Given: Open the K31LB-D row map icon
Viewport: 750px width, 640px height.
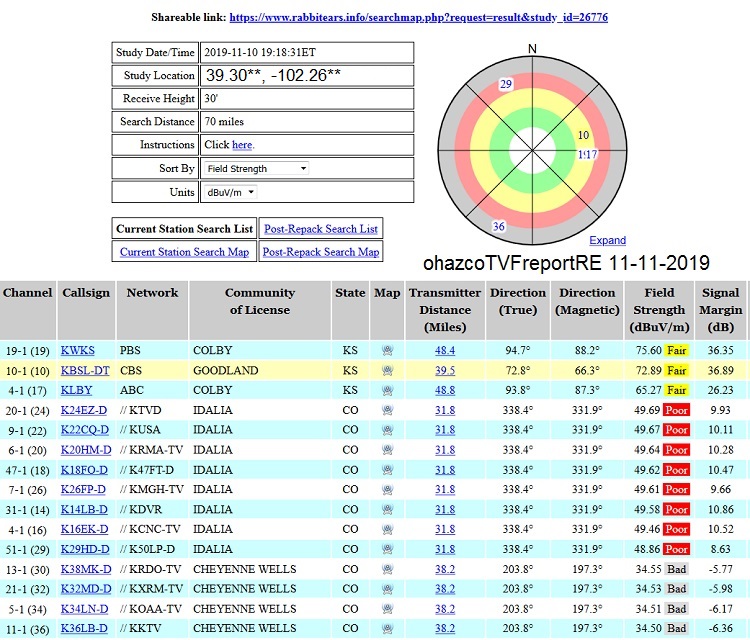Looking at the screenshot, I should (x=387, y=510).
